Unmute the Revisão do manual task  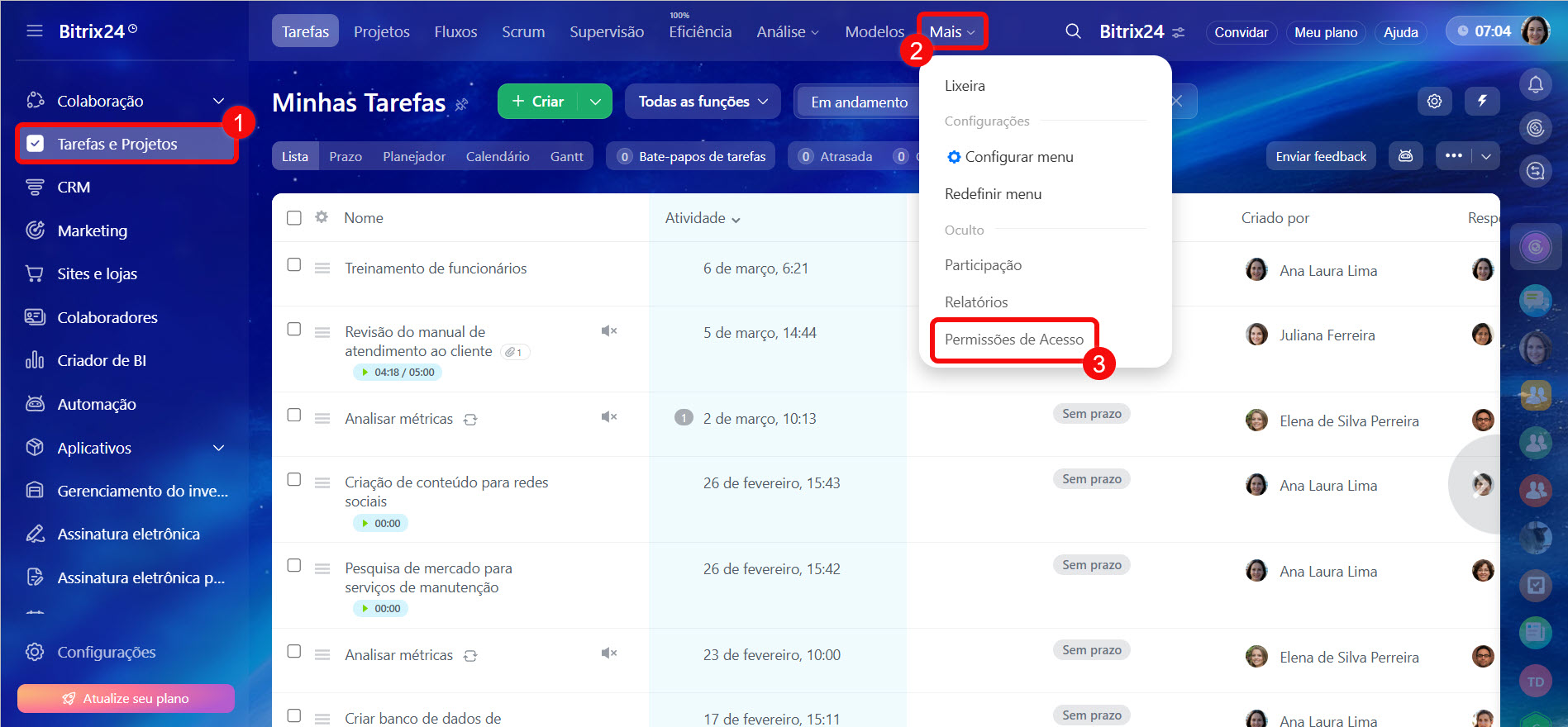pos(609,331)
